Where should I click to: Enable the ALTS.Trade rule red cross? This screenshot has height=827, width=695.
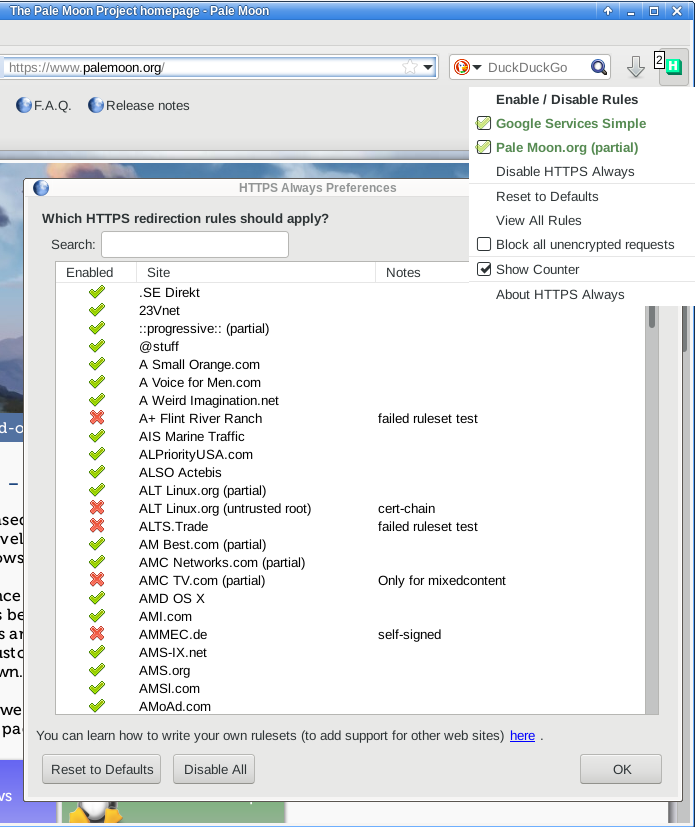click(96, 526)
